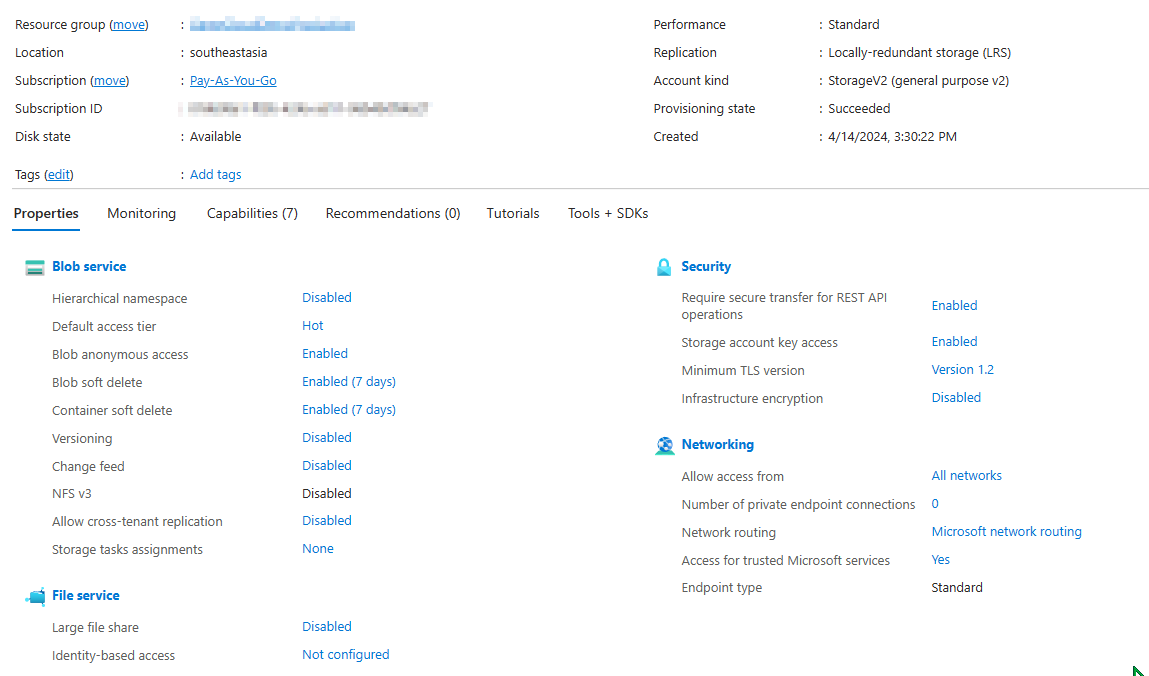Click Not configured for Identity-based access
Image resolution: width=1149 pixels, height=676 pixels.
(345, 654)
